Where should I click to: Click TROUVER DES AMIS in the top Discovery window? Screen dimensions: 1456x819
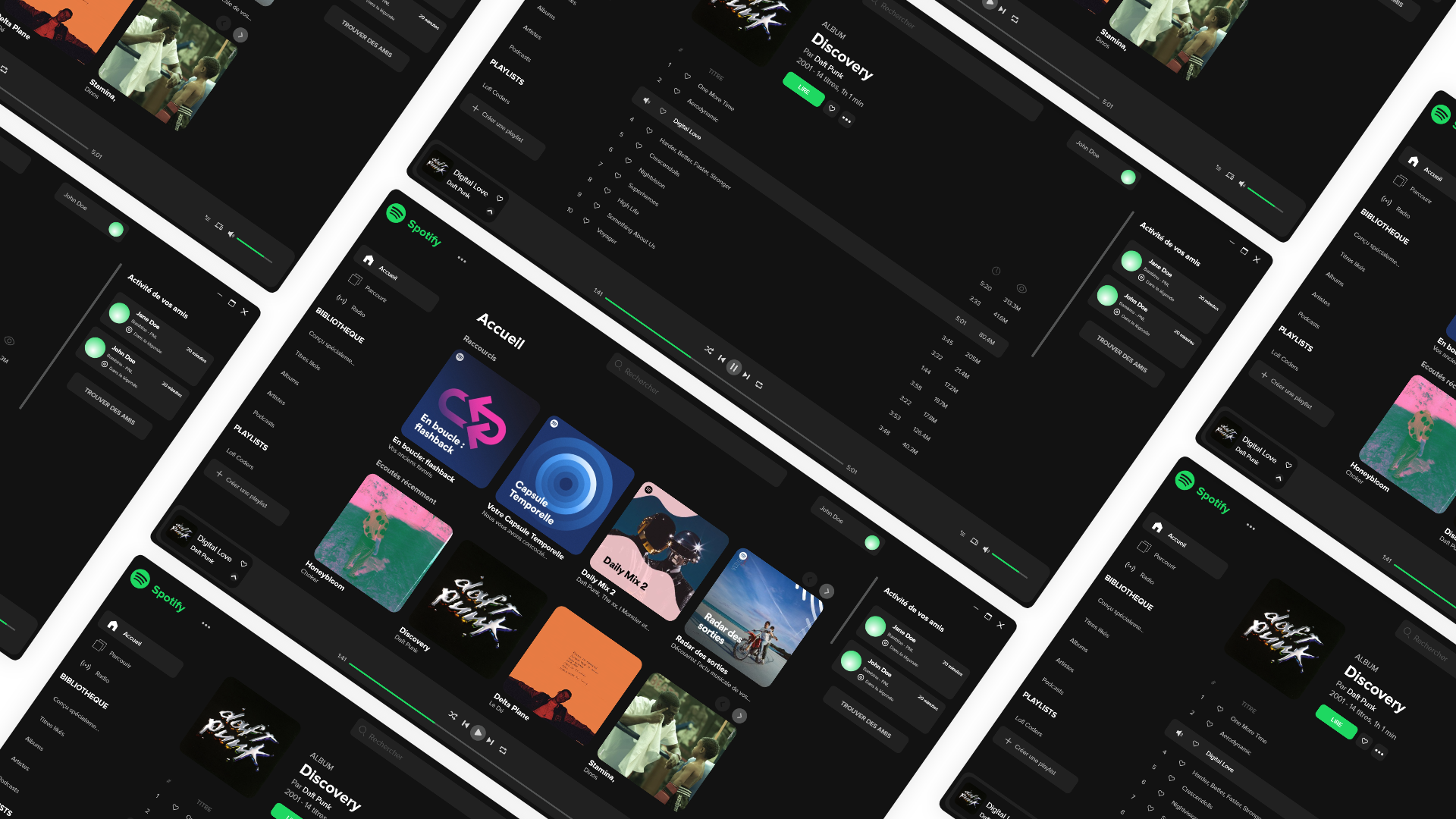pyautogui.click(x=1122, y=354)
